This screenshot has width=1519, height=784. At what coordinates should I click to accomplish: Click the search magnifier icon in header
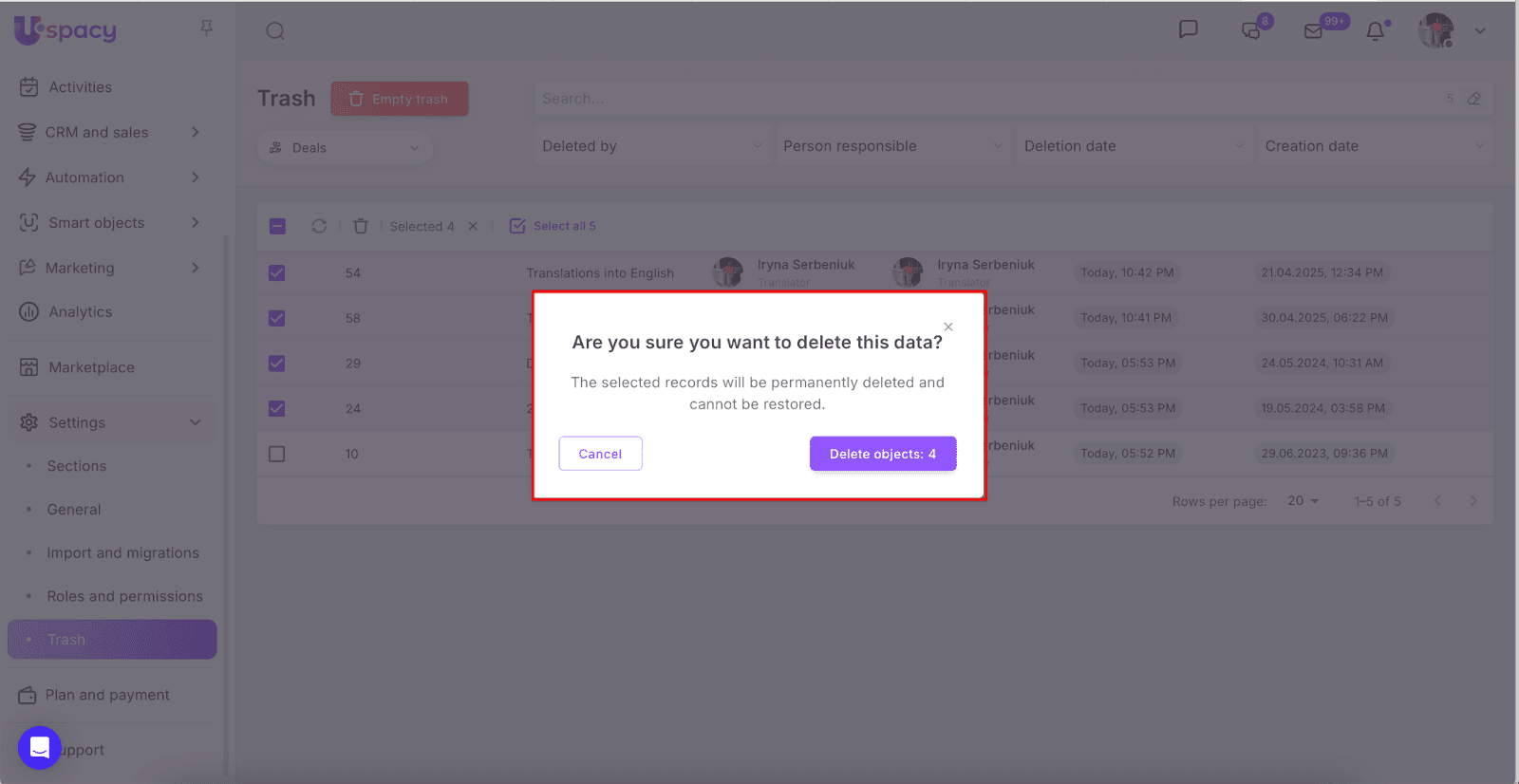[275, 31]
